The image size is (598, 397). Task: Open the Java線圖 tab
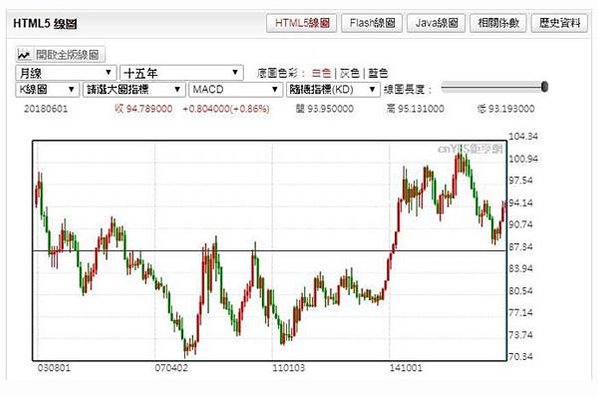point(436,23)
